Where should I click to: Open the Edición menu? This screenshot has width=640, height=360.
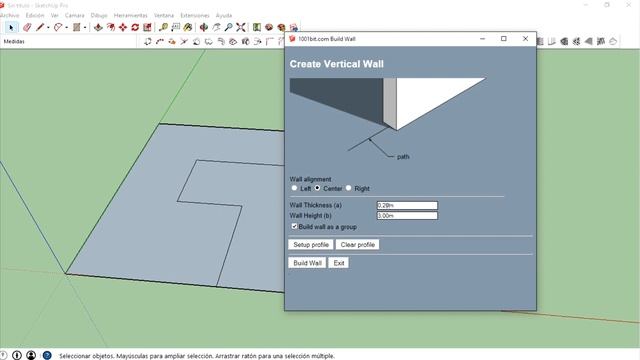click(x=35, y=15)
